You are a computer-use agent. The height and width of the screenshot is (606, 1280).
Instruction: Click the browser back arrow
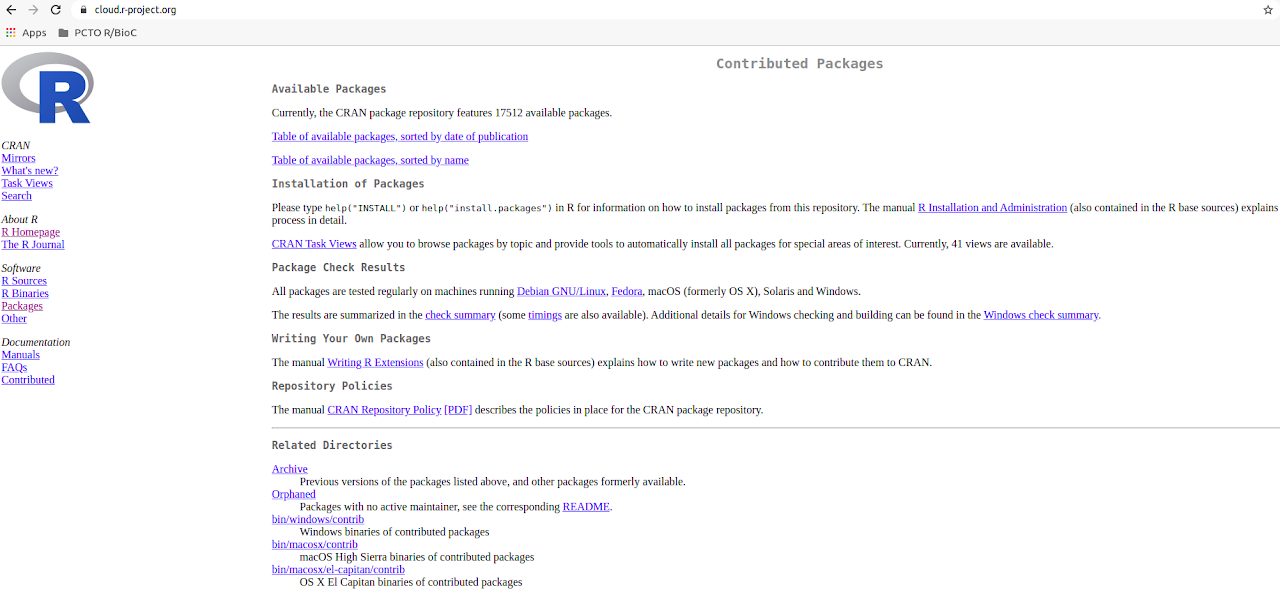click(x=11, y=10)
